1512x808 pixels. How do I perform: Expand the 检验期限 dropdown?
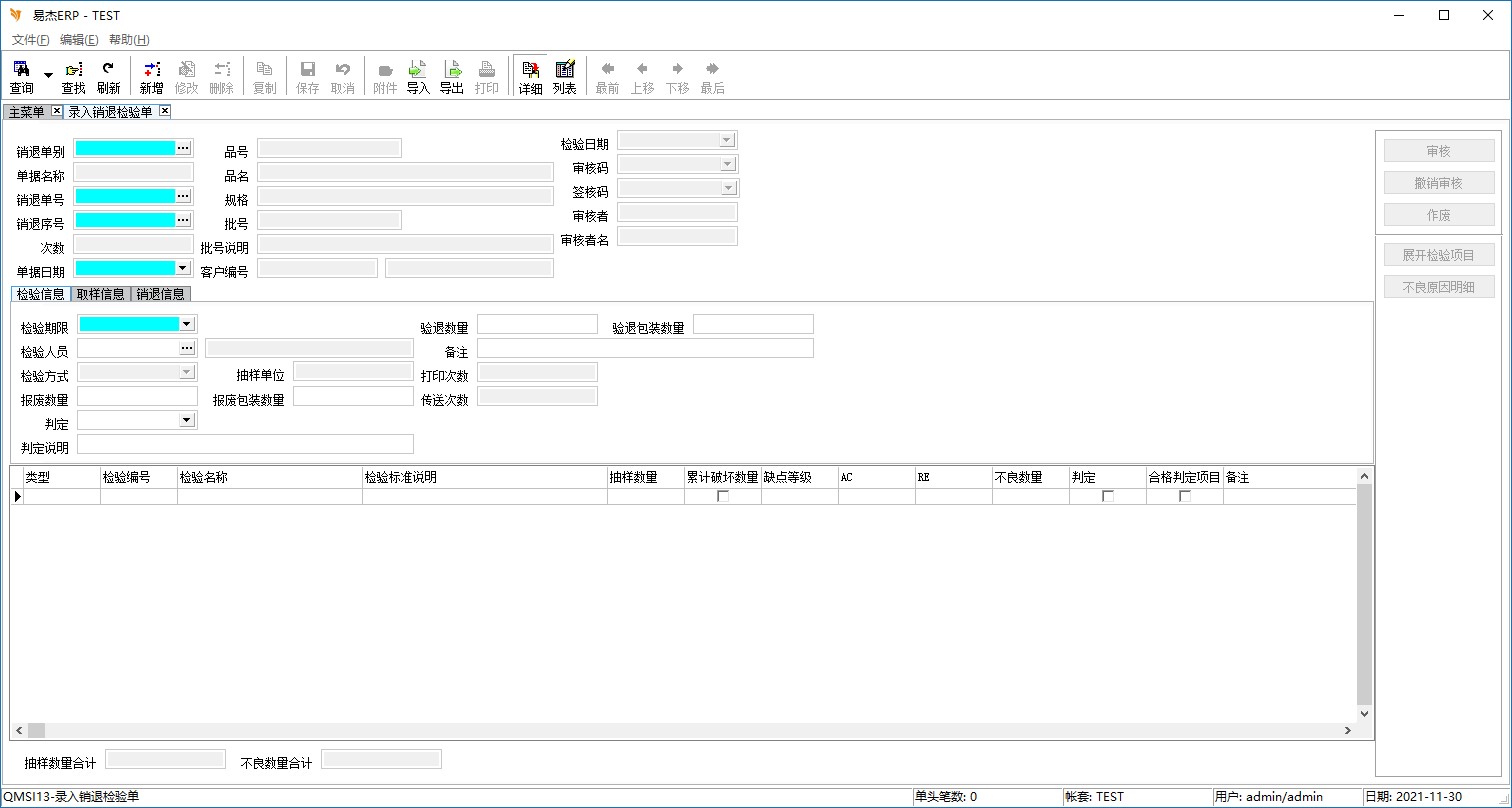187,324
